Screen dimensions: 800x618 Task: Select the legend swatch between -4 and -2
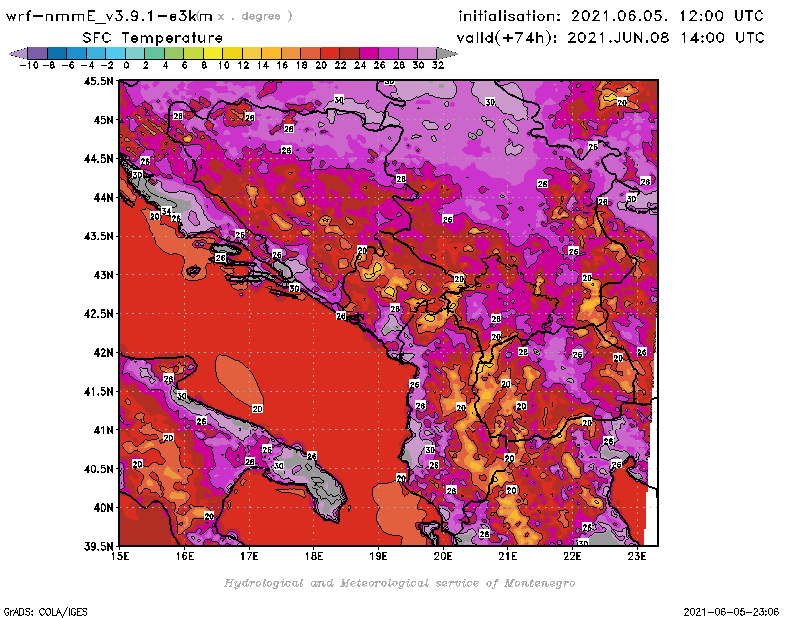coord(96,53)
